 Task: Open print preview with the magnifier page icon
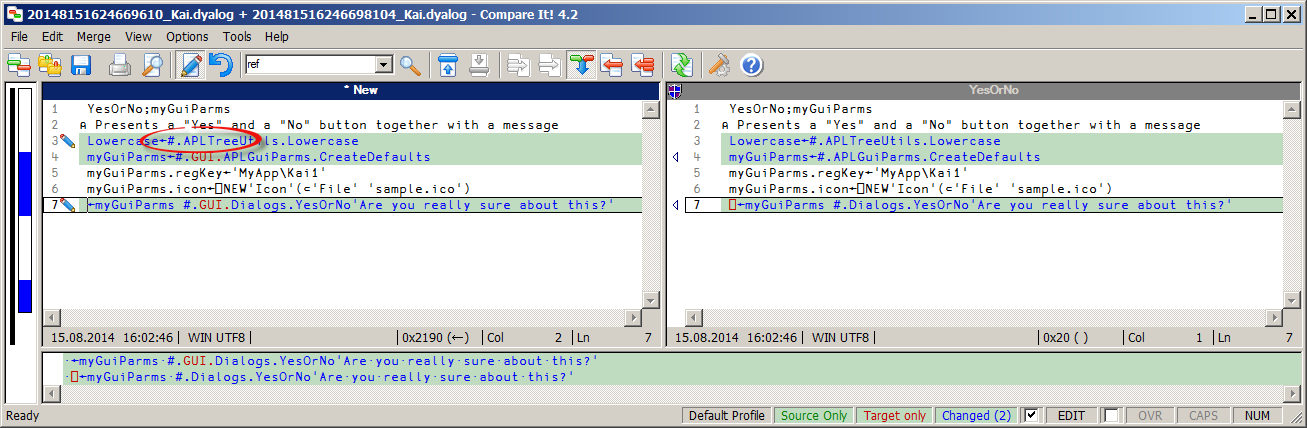tap(152, 66)
